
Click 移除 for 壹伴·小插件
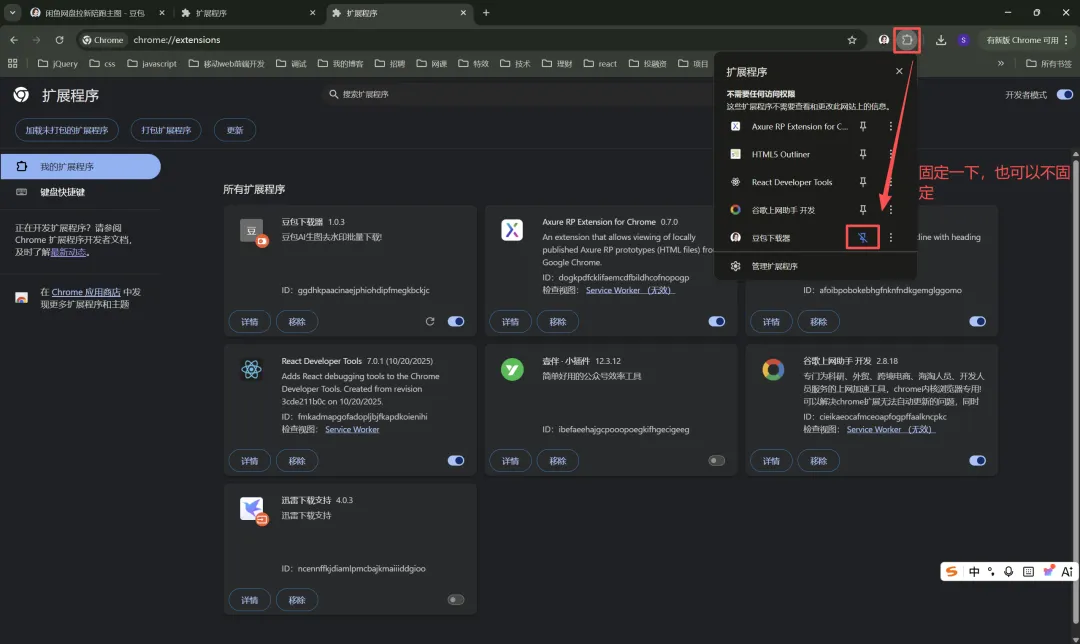(x=557, y=461)
